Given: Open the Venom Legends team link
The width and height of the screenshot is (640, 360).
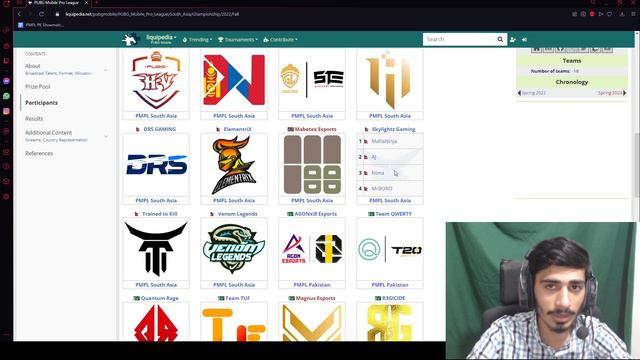Looking at the screenshot, I should pos(238,214).
